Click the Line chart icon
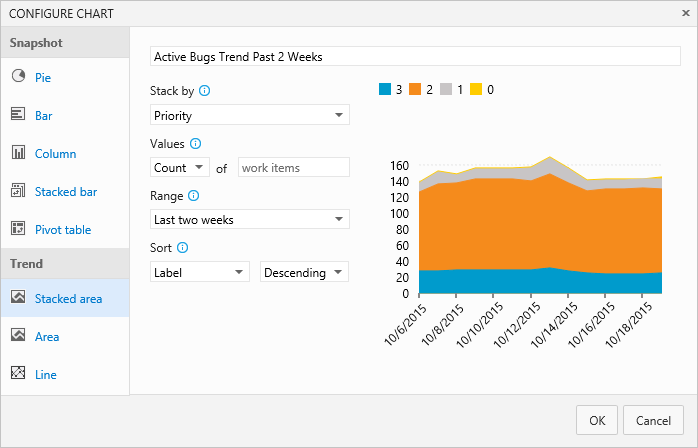This screenshot has height=448, width=698. coord(18,373)
